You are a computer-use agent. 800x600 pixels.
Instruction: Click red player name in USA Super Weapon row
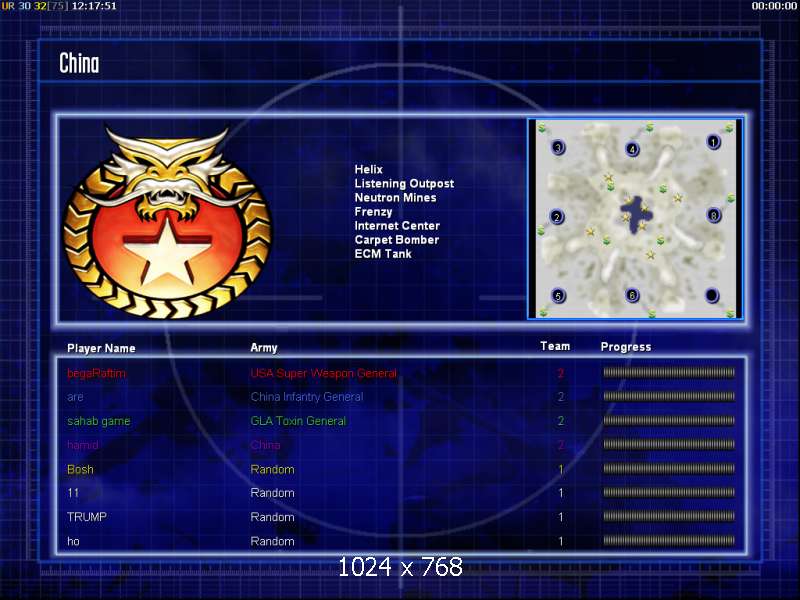(x=96, y=373)
